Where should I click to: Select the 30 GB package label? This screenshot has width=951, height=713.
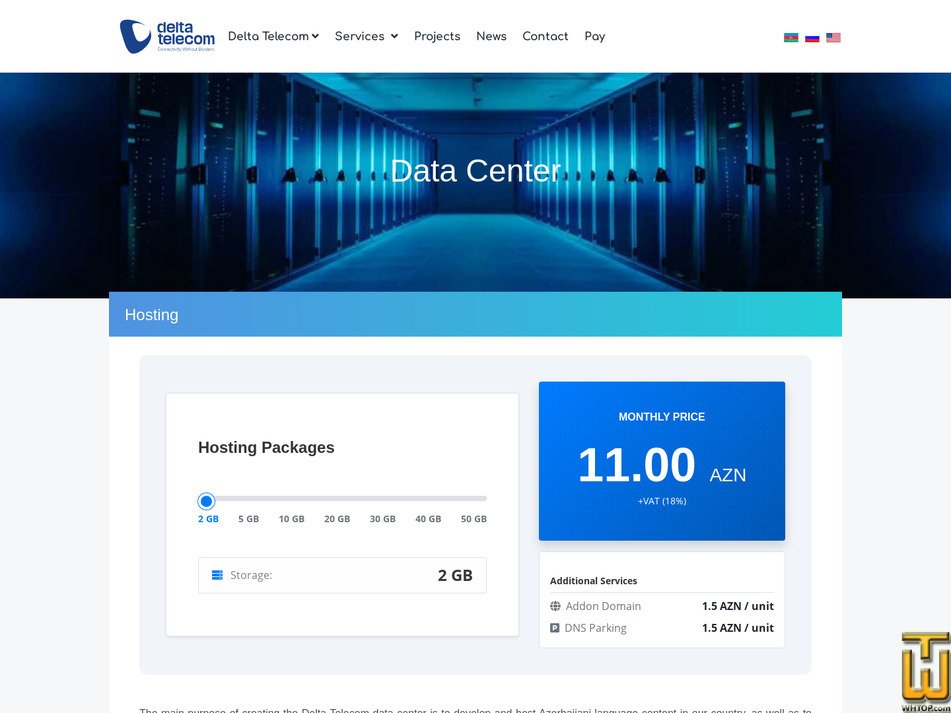click(383, 519)
